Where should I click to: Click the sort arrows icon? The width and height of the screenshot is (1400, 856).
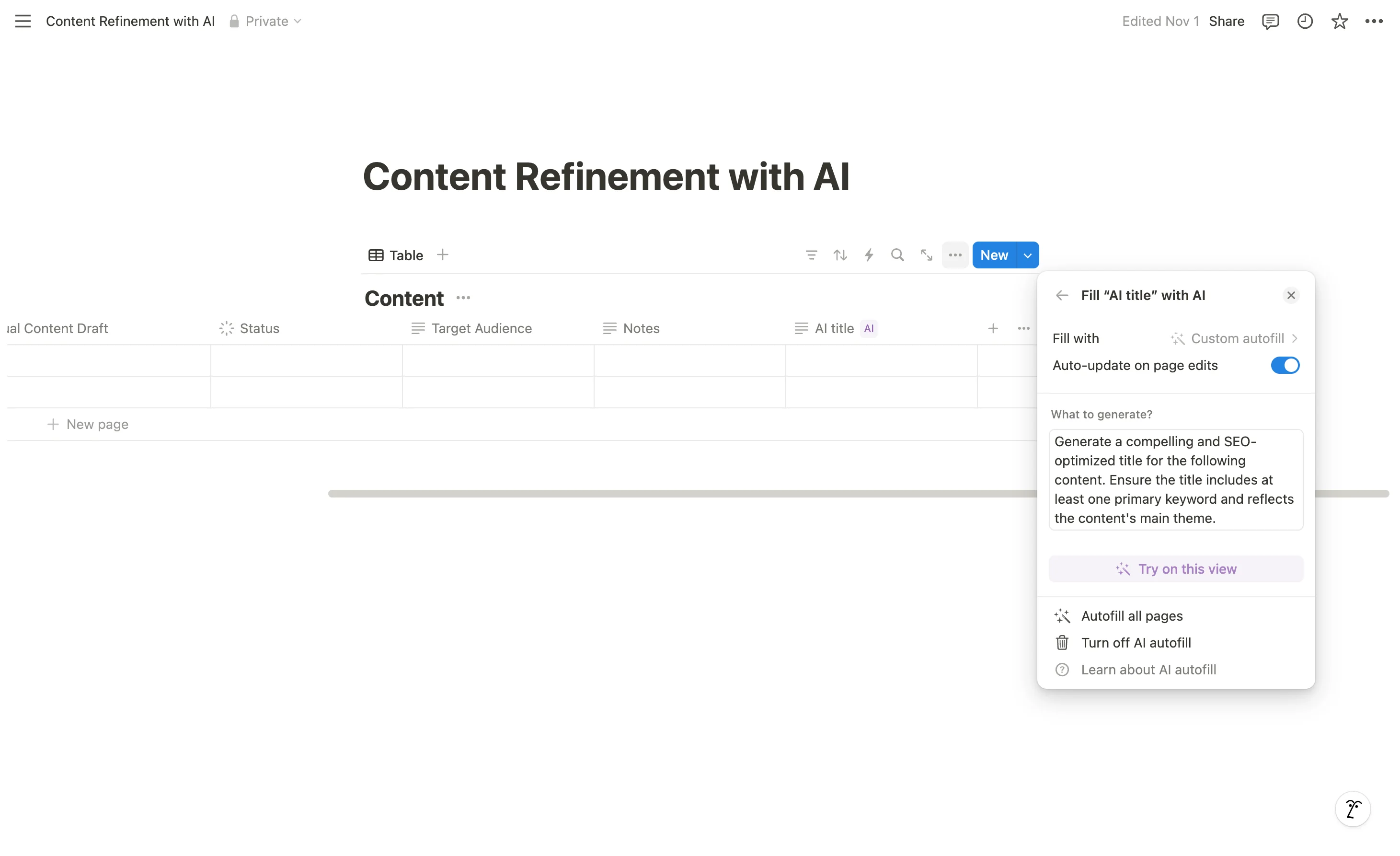(840, 255)
